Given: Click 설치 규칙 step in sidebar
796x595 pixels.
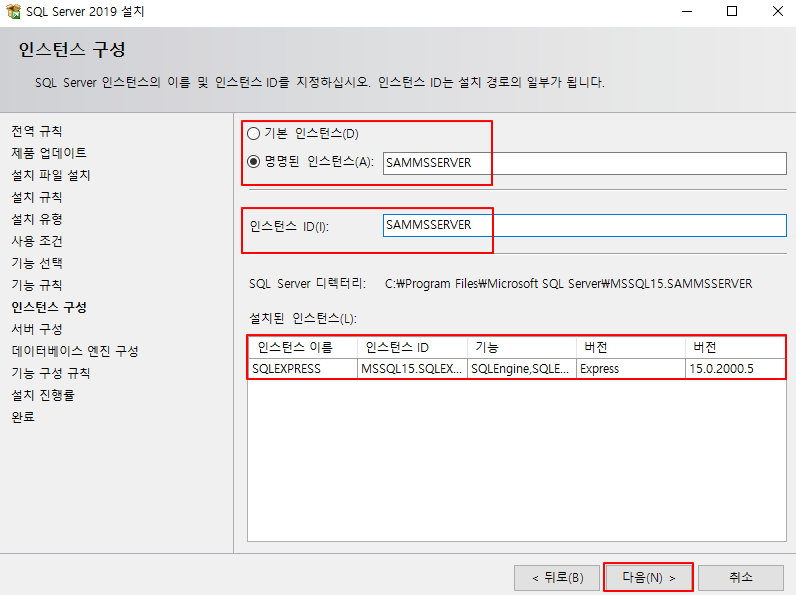Looking at the screenshot, I should tap(37, 197).
